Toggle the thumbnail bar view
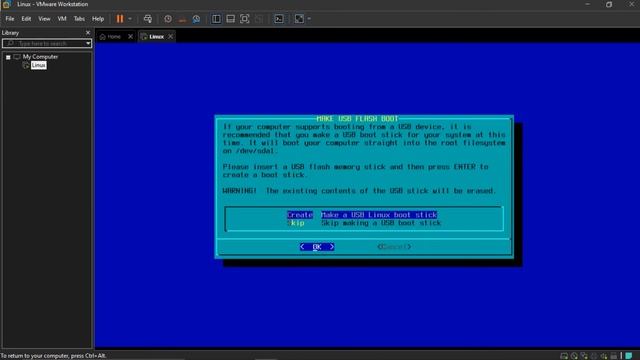This screenshot has height=360, width=640. point(230,19)
